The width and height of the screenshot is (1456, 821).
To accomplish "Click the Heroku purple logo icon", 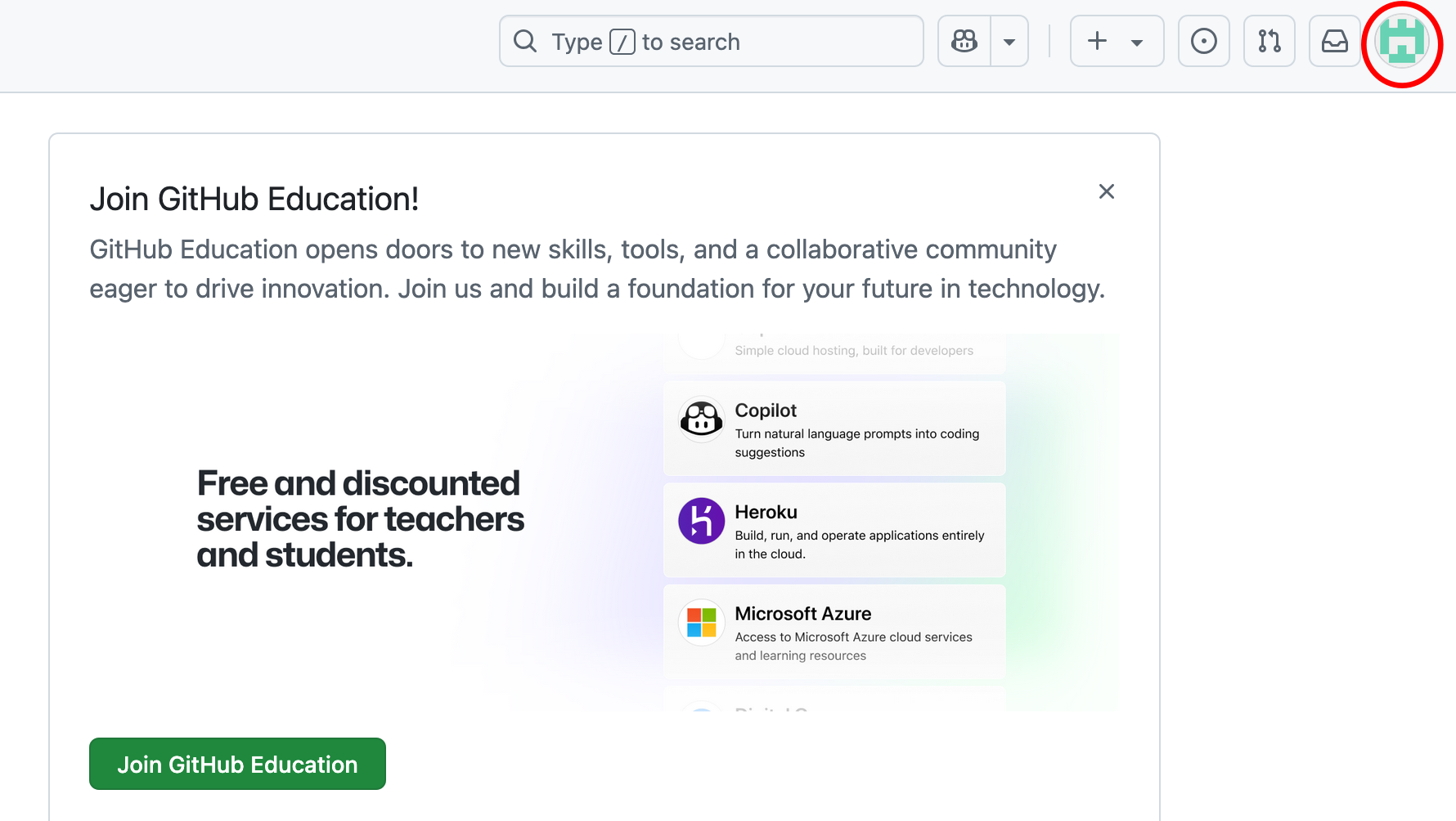I will (701, 521).
